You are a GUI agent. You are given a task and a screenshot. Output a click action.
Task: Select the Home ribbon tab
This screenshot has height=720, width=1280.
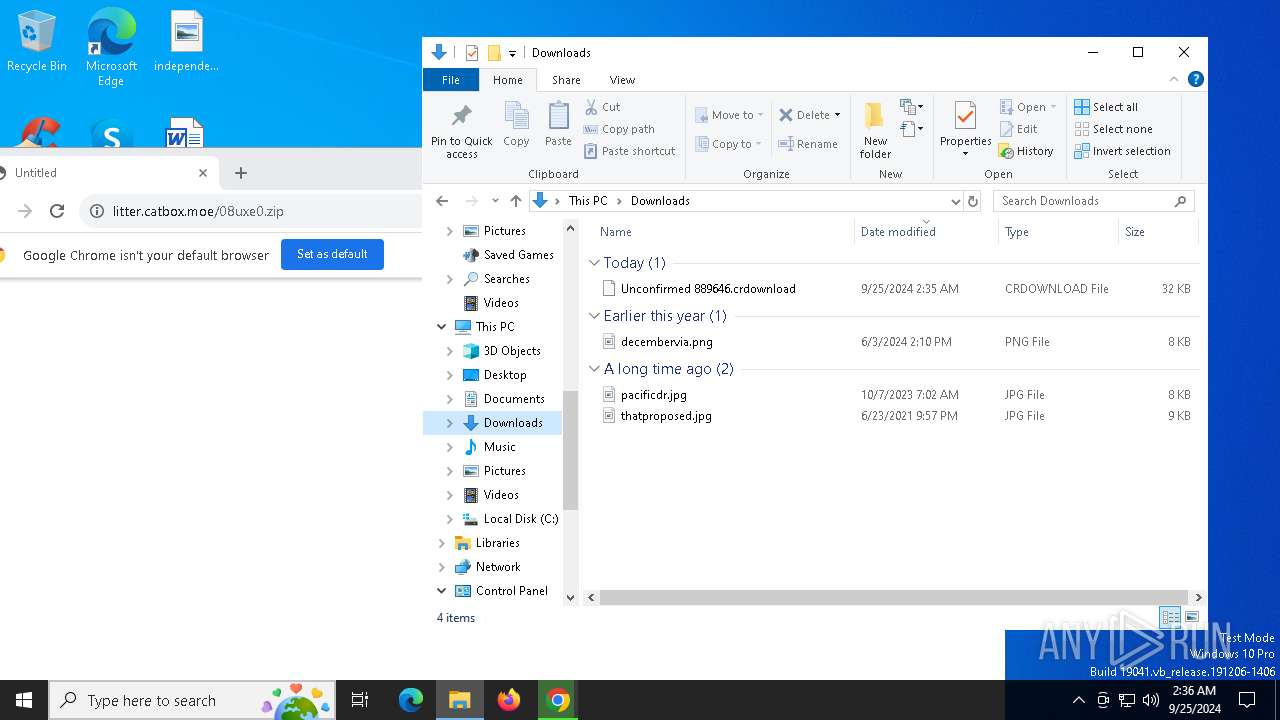click(x=508, y=80)
